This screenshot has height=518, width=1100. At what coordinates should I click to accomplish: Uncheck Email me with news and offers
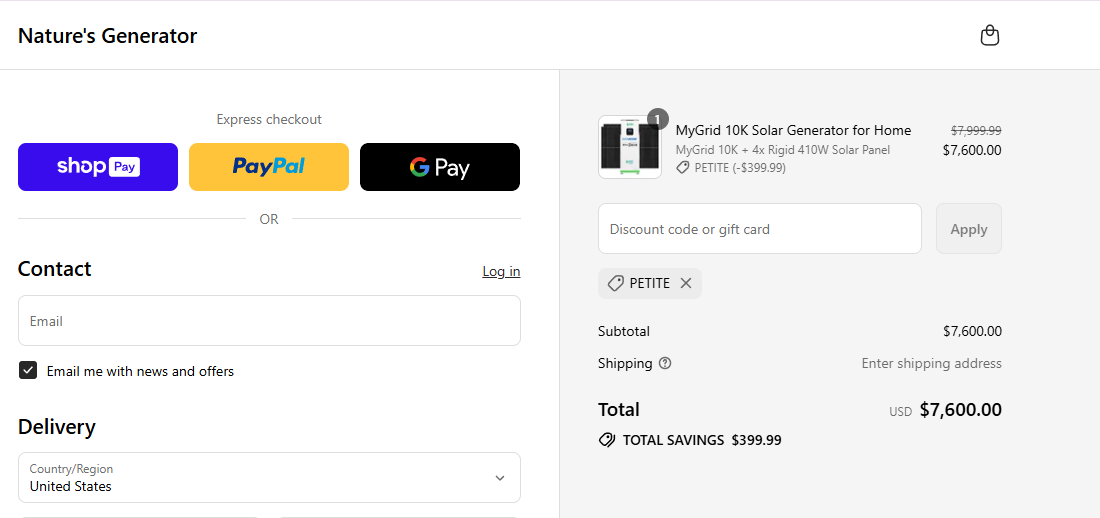point(28,371)
